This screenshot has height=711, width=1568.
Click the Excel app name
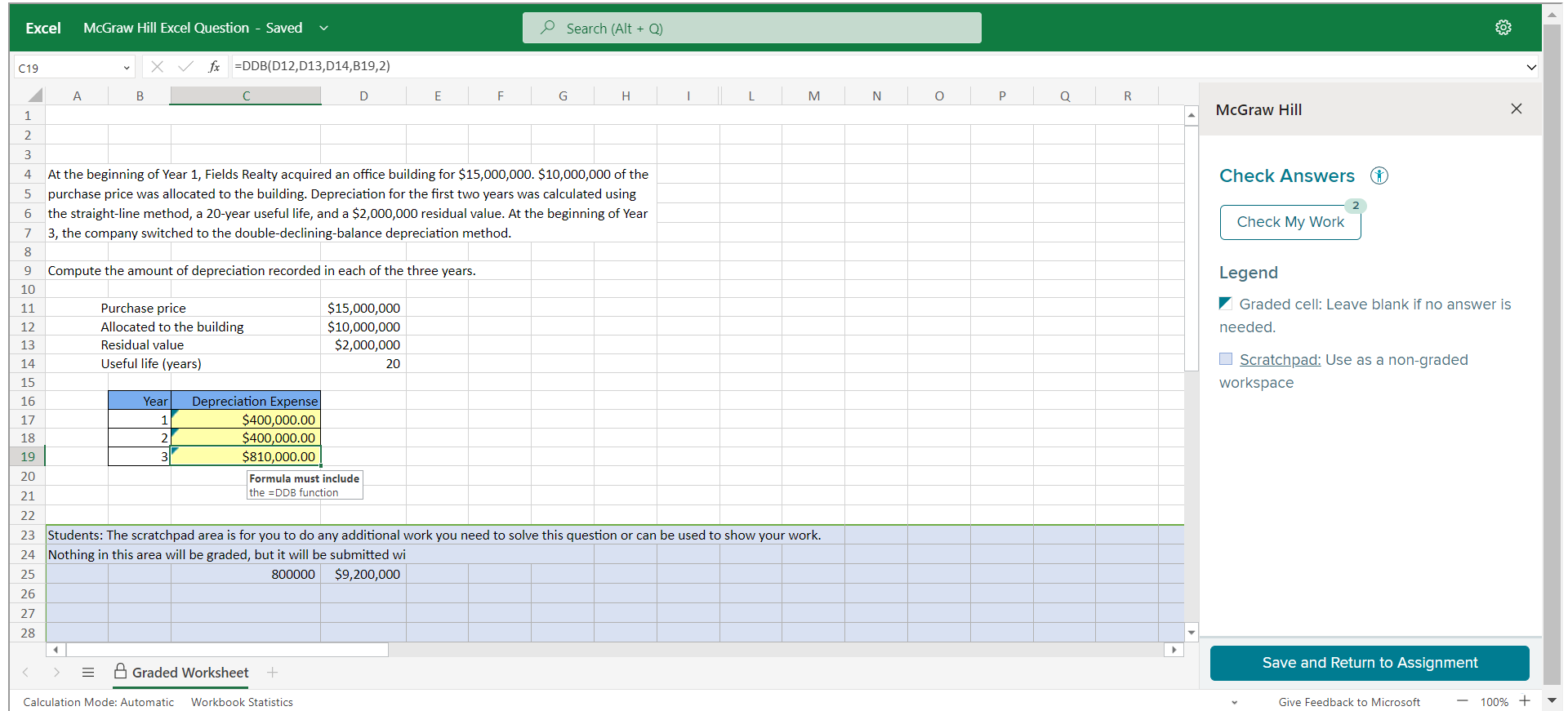coord(43,28)
